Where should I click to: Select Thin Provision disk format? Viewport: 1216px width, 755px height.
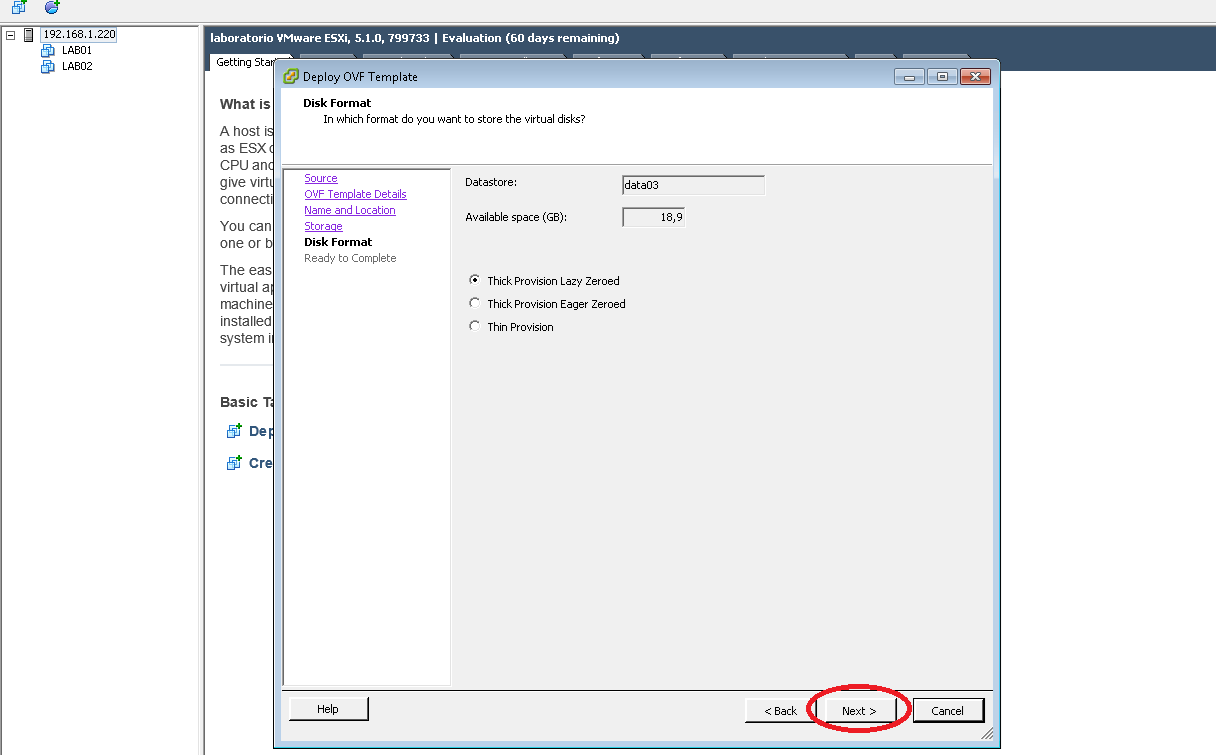point(511,327)
